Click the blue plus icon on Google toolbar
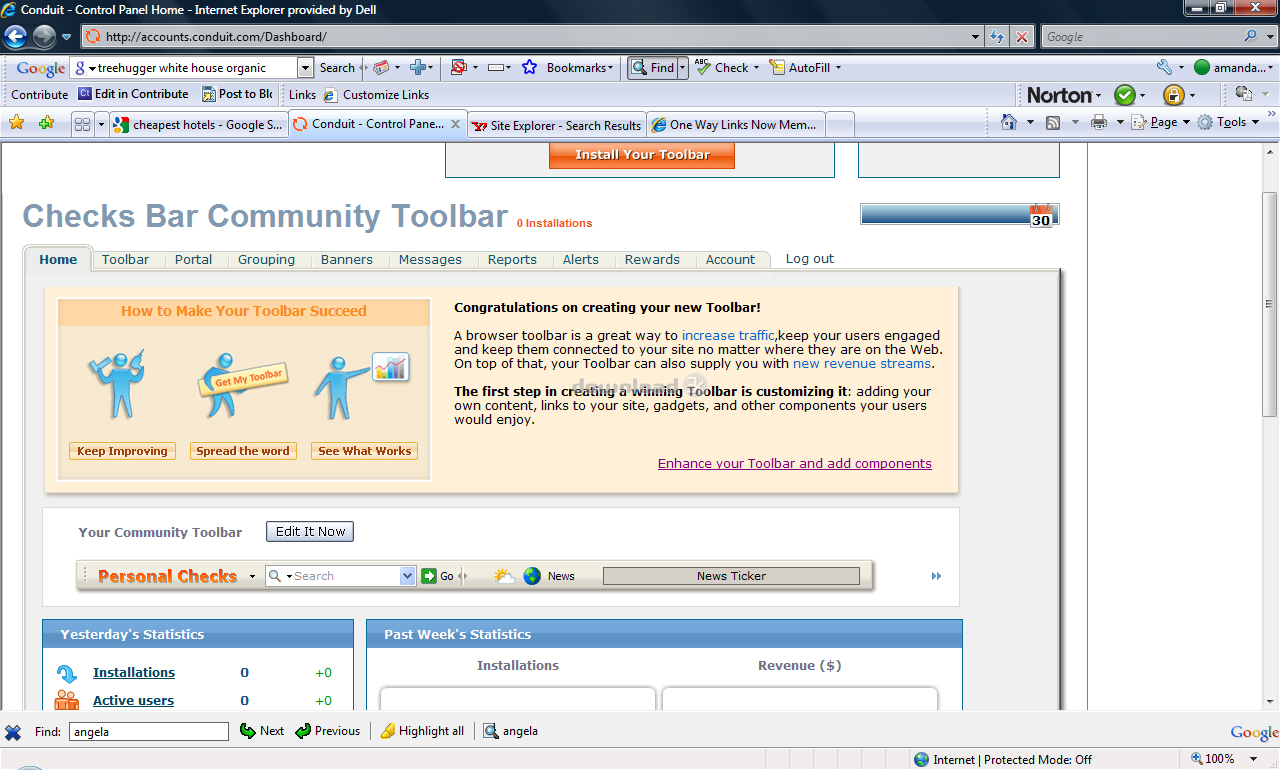Viewport: 1280px width, 770px height. click(x=418, y=68)
